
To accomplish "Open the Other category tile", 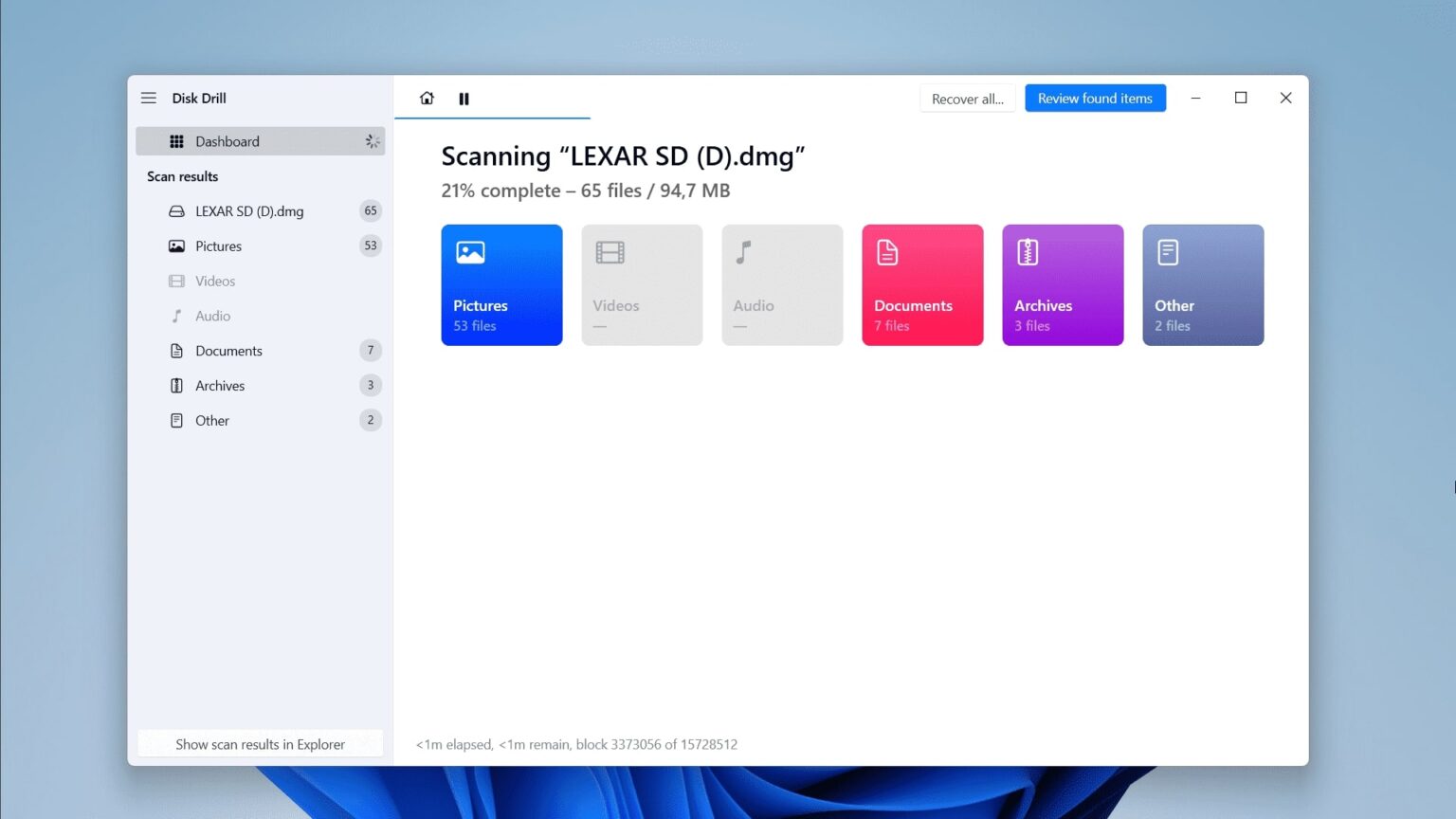I will click(1203, 284).
